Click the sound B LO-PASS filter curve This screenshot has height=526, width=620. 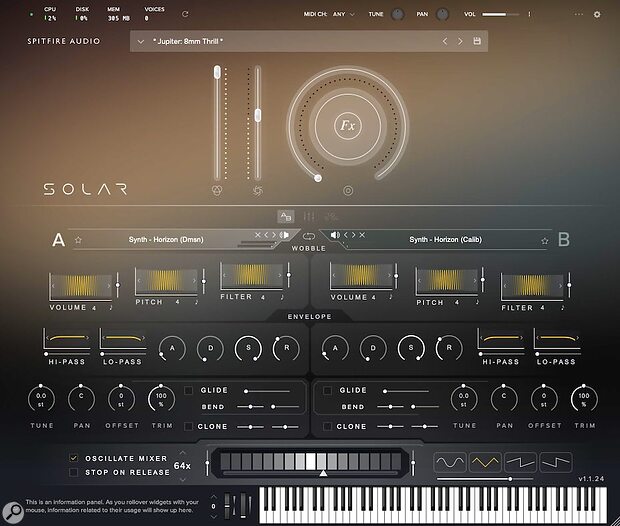[x=557, y=339]
